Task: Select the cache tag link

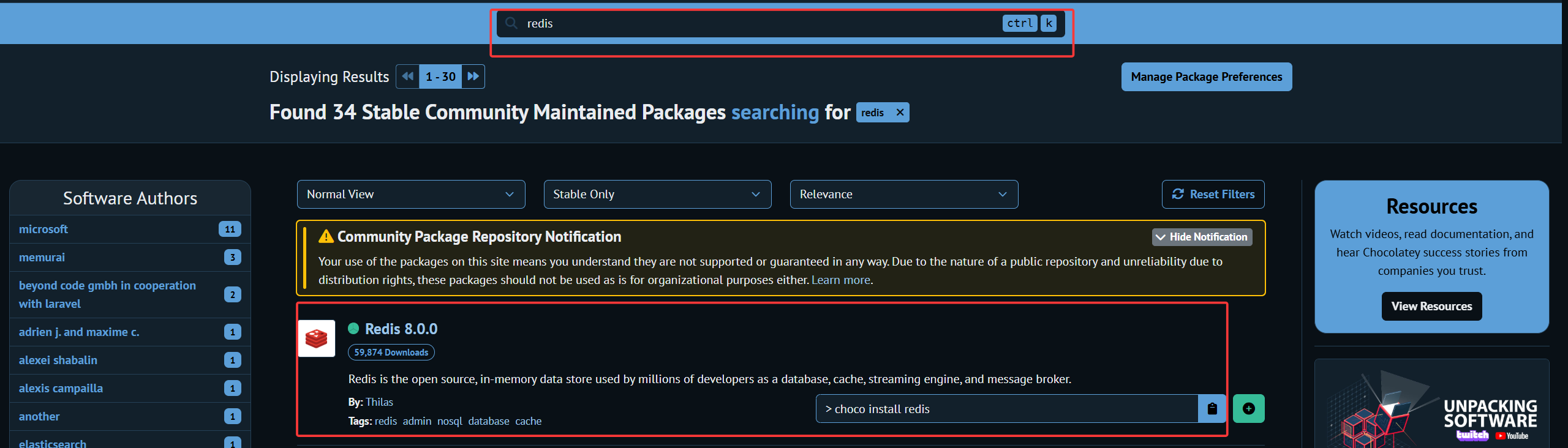Action: point(529,421)
